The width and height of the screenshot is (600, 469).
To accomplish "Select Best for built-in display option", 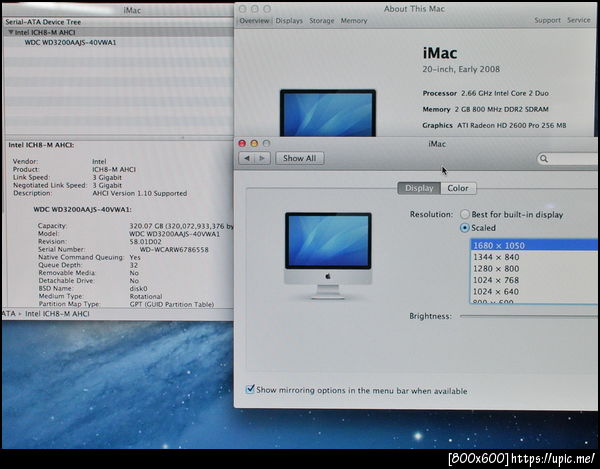I will [465, 214].
